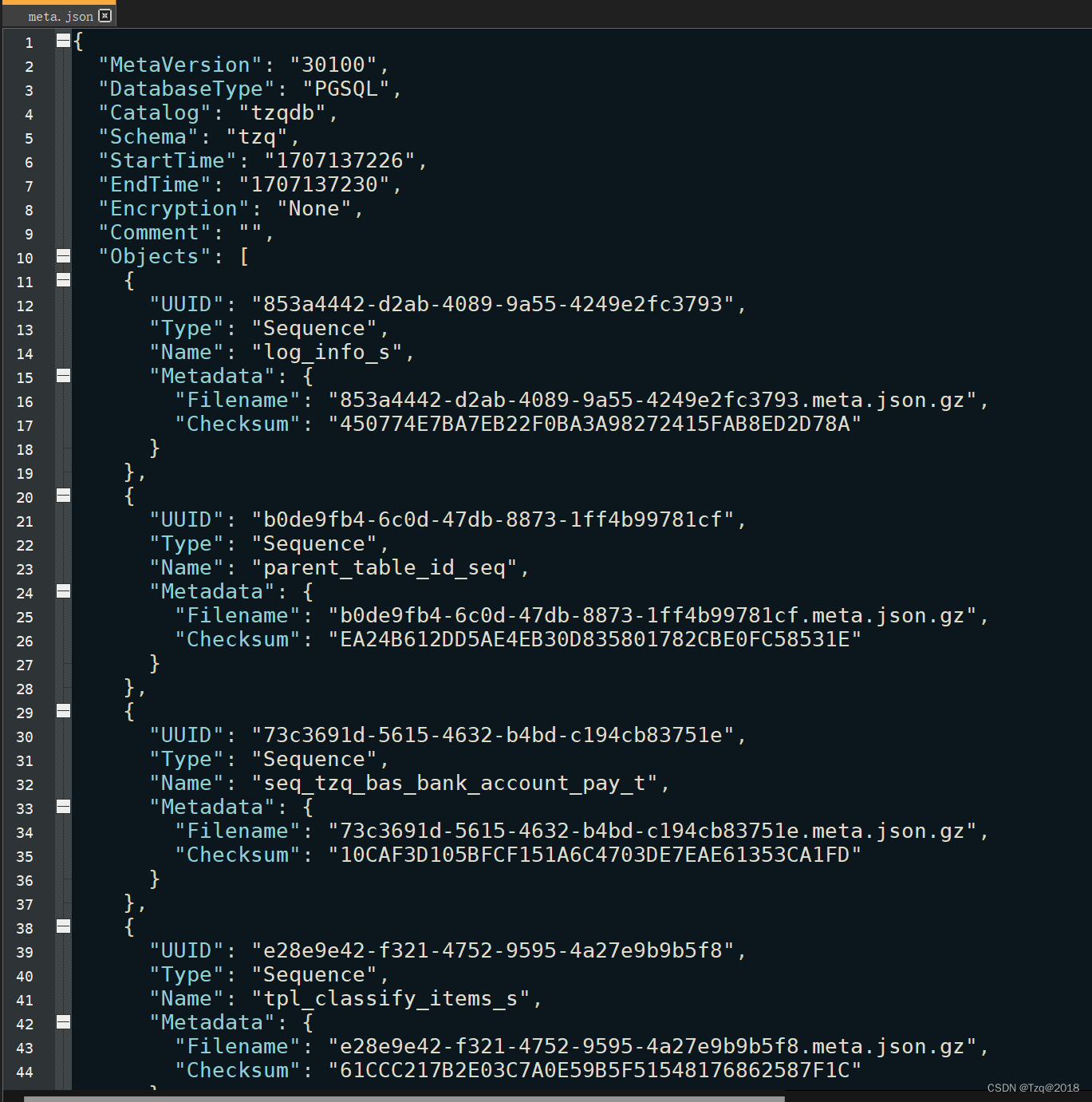Click the "log_info_s" name value
1092x1102 pixels.
pos(327,352)
